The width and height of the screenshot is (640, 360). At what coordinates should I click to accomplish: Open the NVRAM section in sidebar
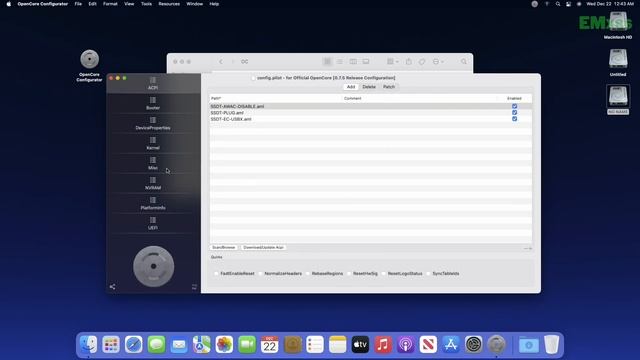(153, 183)
